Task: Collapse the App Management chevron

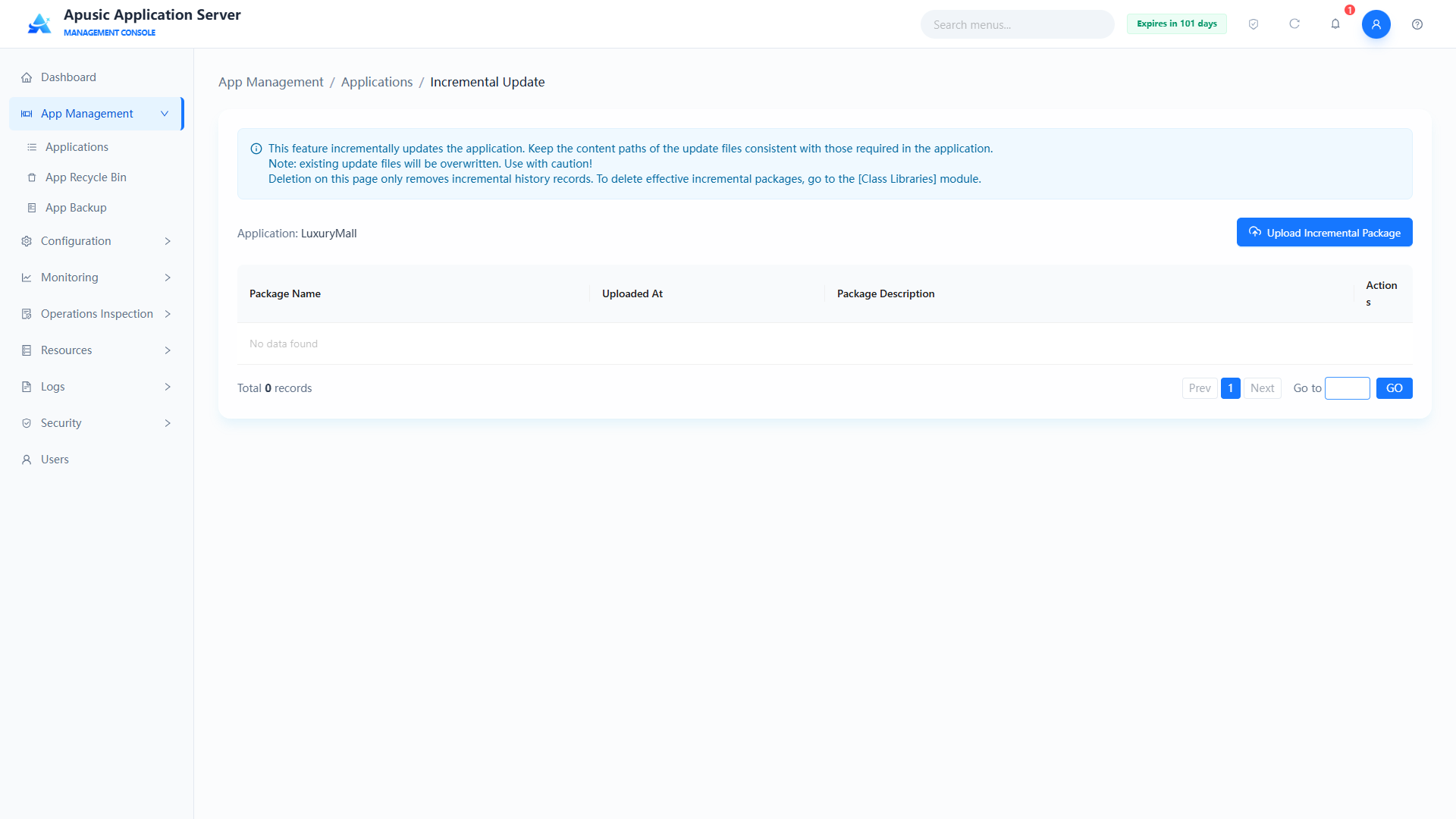Action: click(x=165, y=114)
